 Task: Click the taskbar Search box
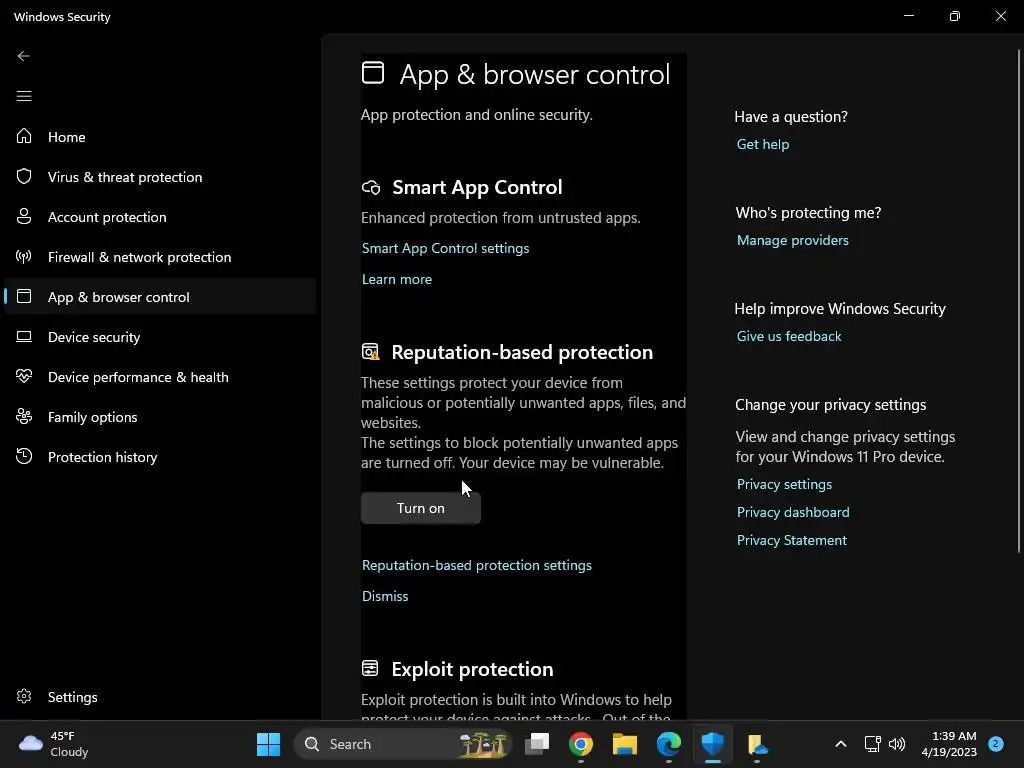click(x=404, y=744)
